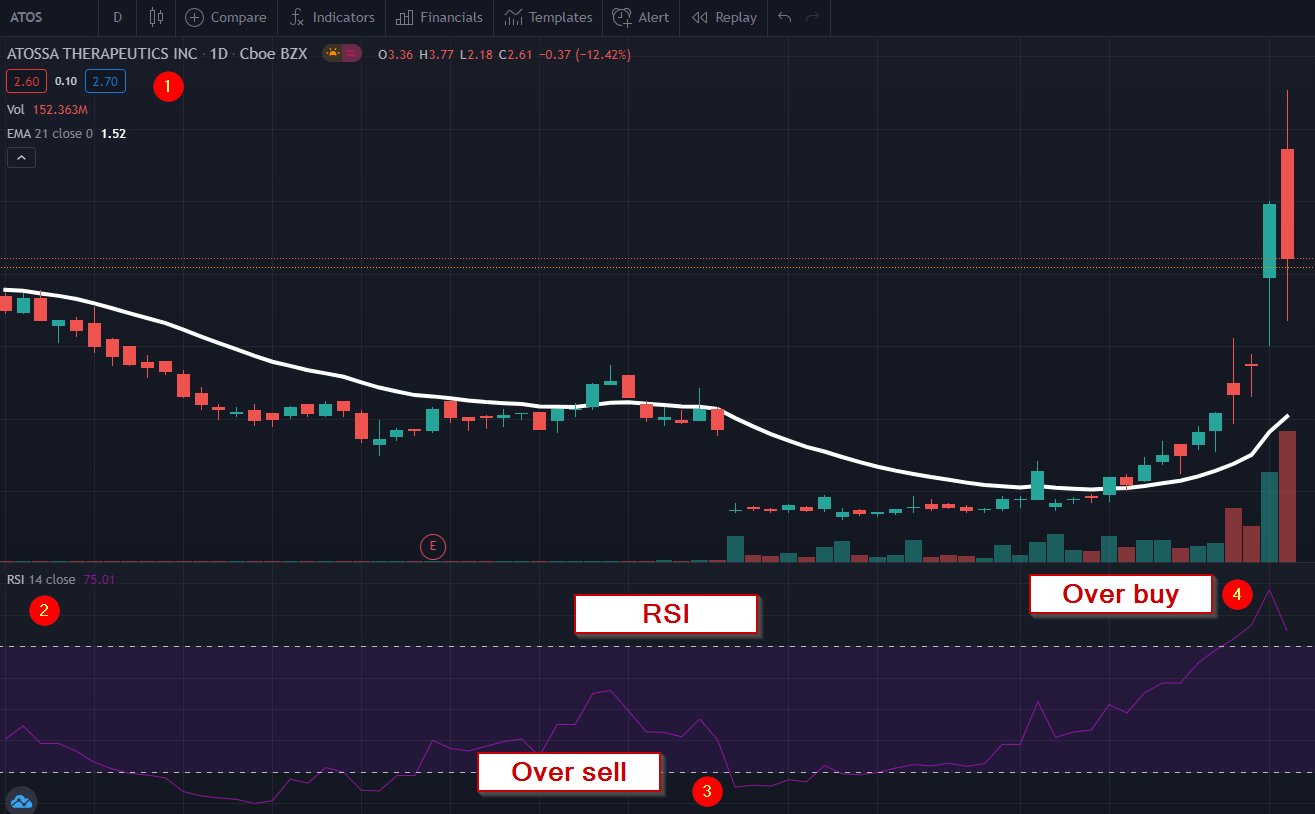
Task: Click the undo arrow
Action: 785,17
